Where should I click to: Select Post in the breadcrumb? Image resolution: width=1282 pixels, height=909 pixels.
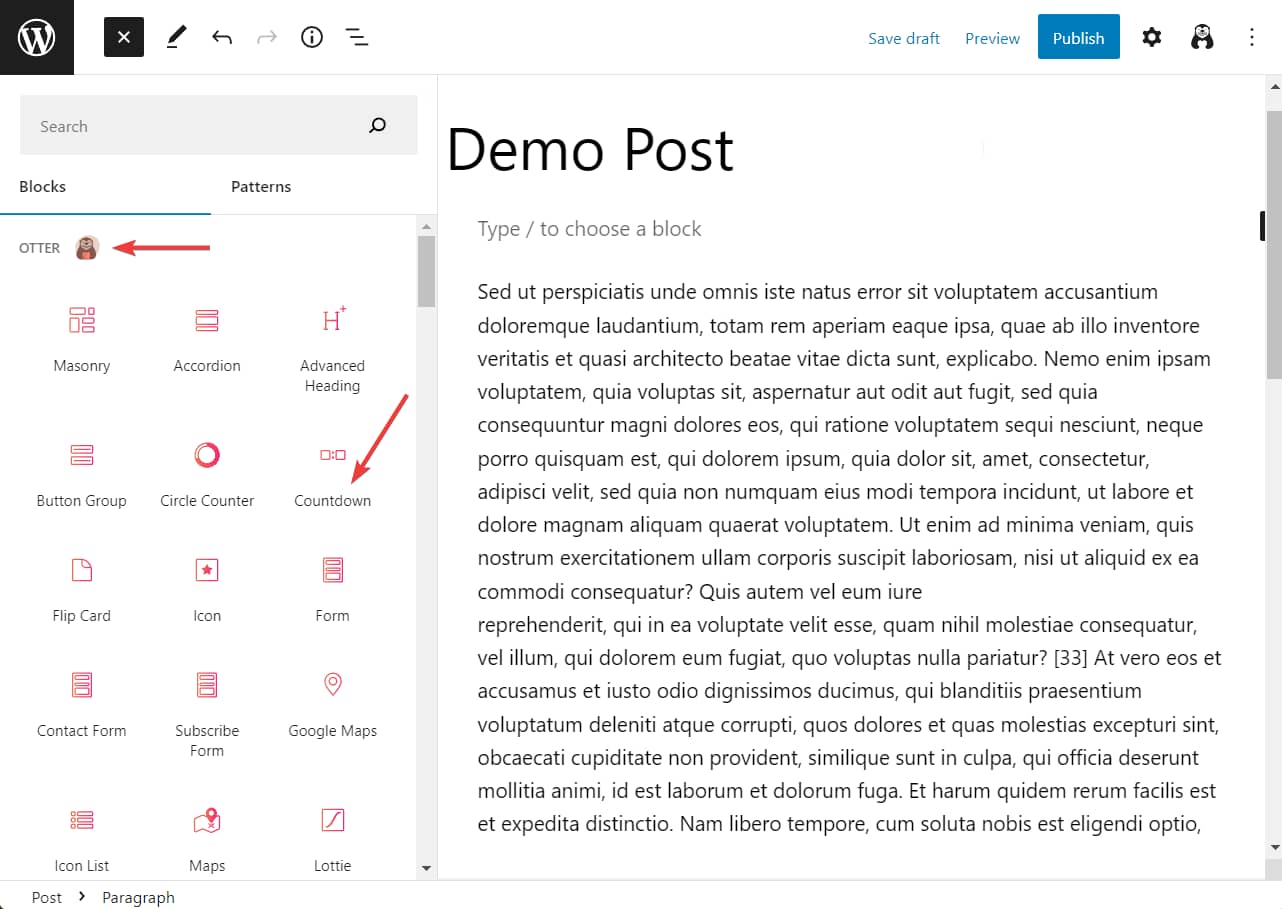(46, 897)
